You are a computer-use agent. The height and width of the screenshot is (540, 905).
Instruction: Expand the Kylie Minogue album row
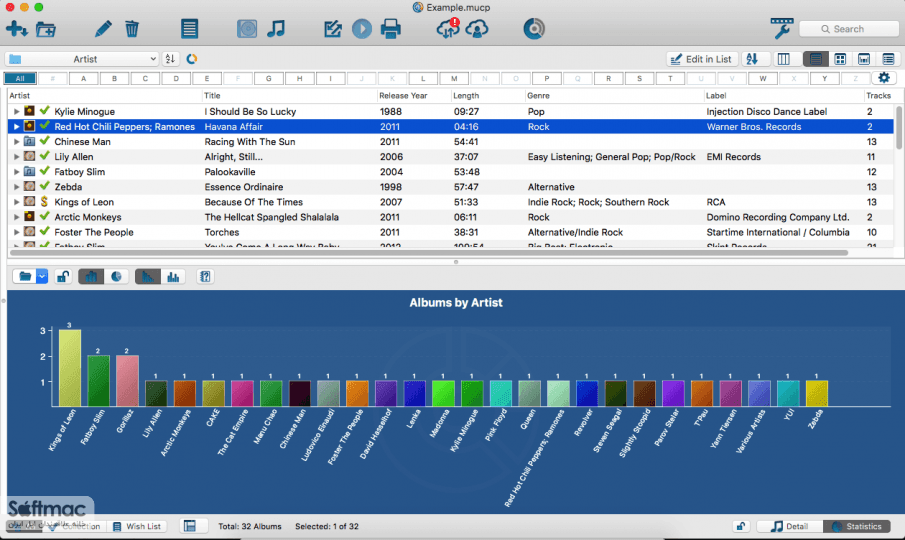tap(16, 111)
